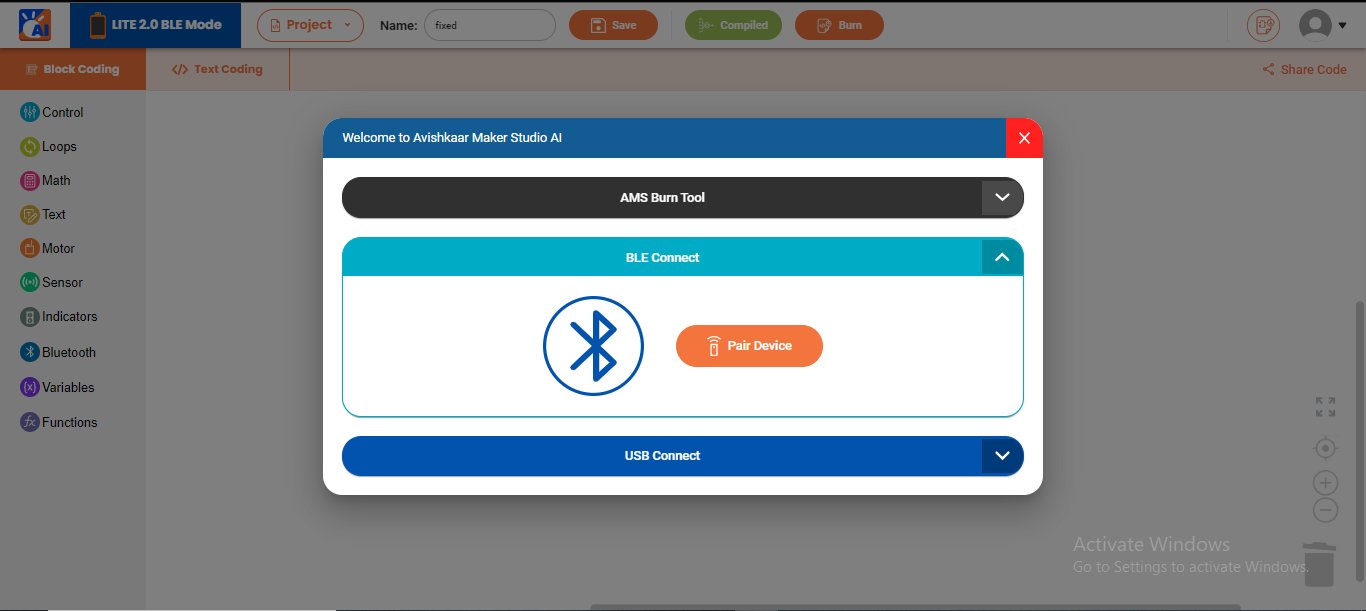Viewport: 1366px width, 611px height.
Task: Click the Avishkaar AI logo icon
Action: click(35, 25)
